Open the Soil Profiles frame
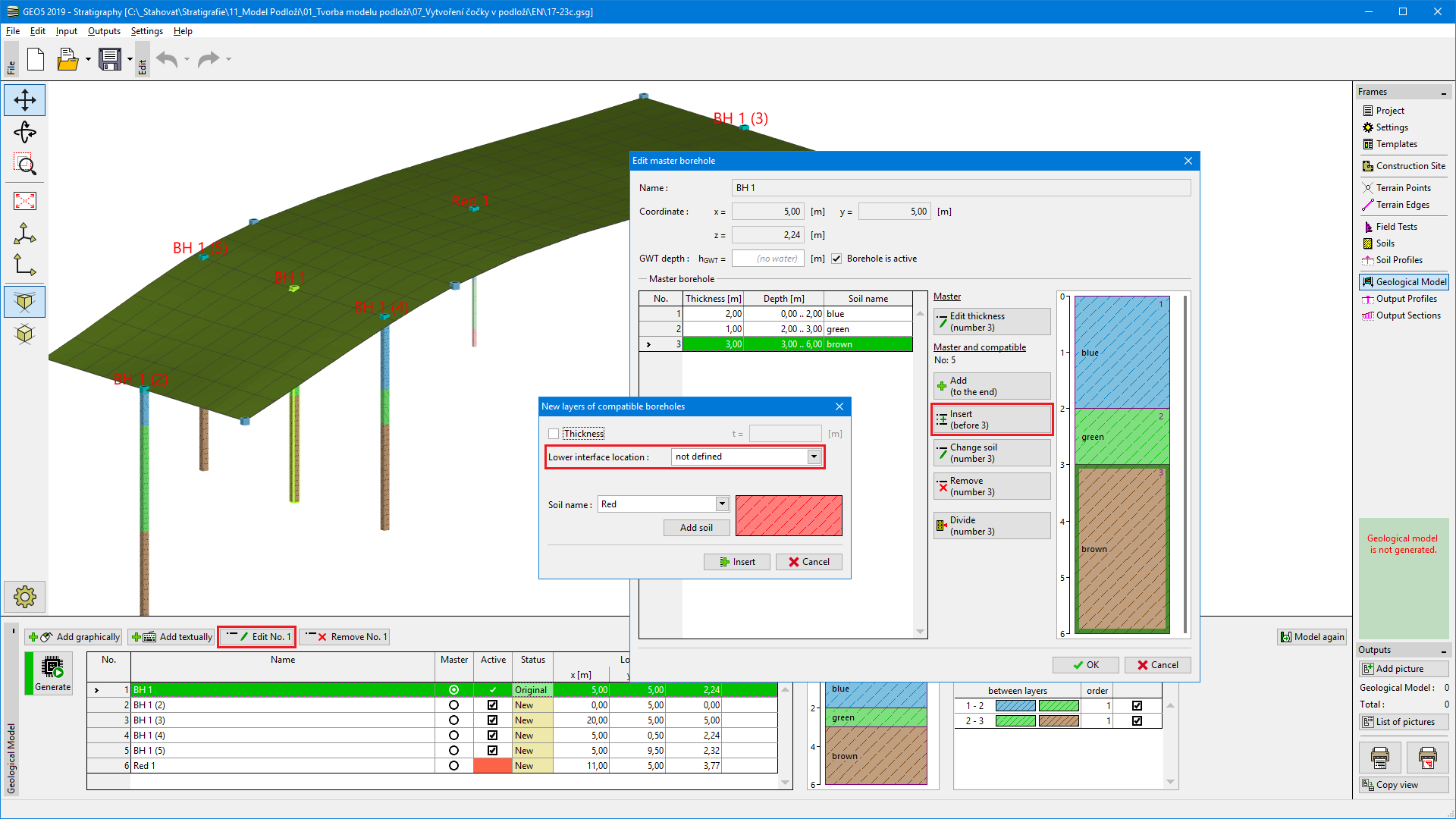The width and height of the screenshot is (1456, 819). [1398, 260]
